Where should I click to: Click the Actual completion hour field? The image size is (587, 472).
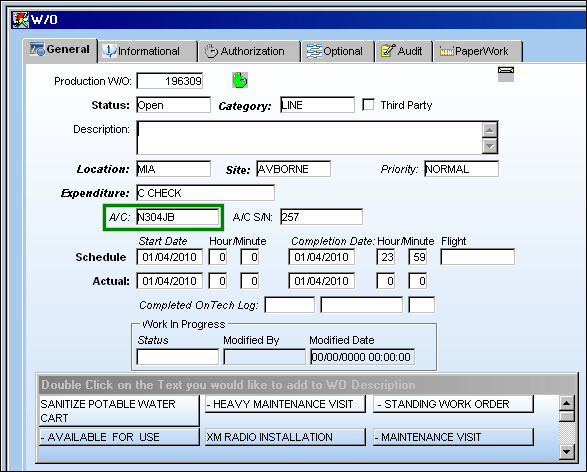386,281
